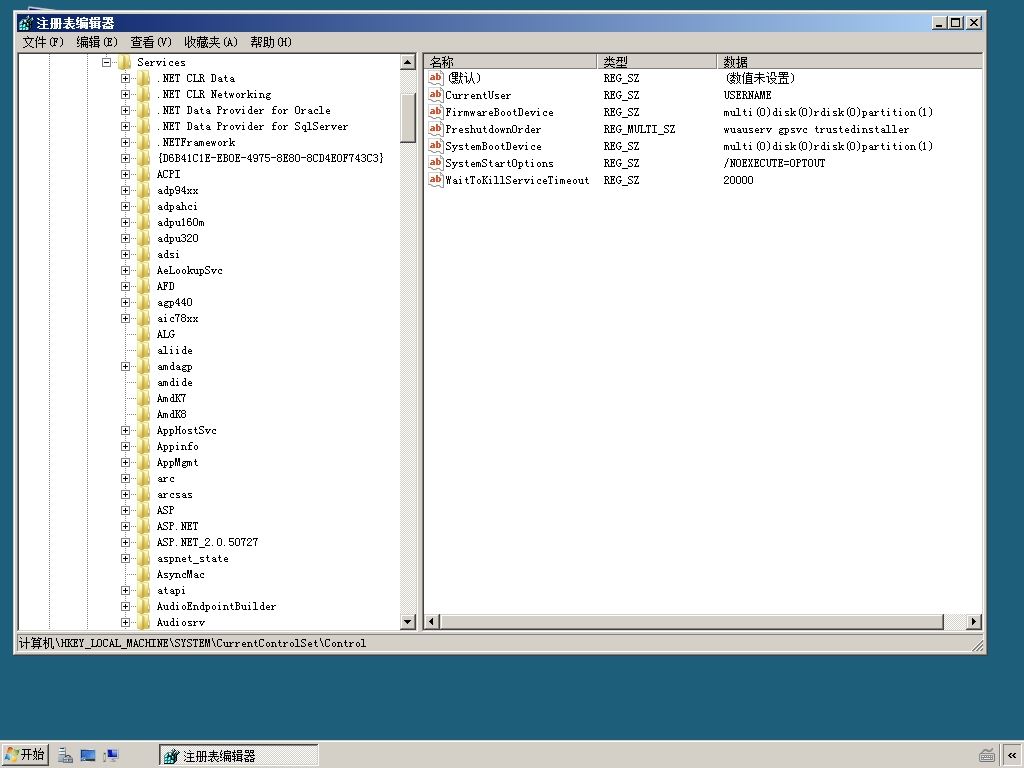Click the USERNAME data cell
1024x768 pixels.
(747, 95)
